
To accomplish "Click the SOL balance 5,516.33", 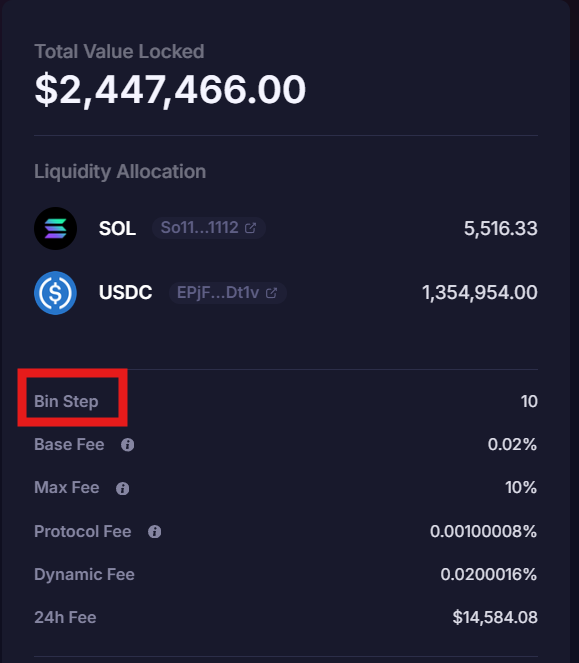I will pyautogui.click(x=501, y=228).
